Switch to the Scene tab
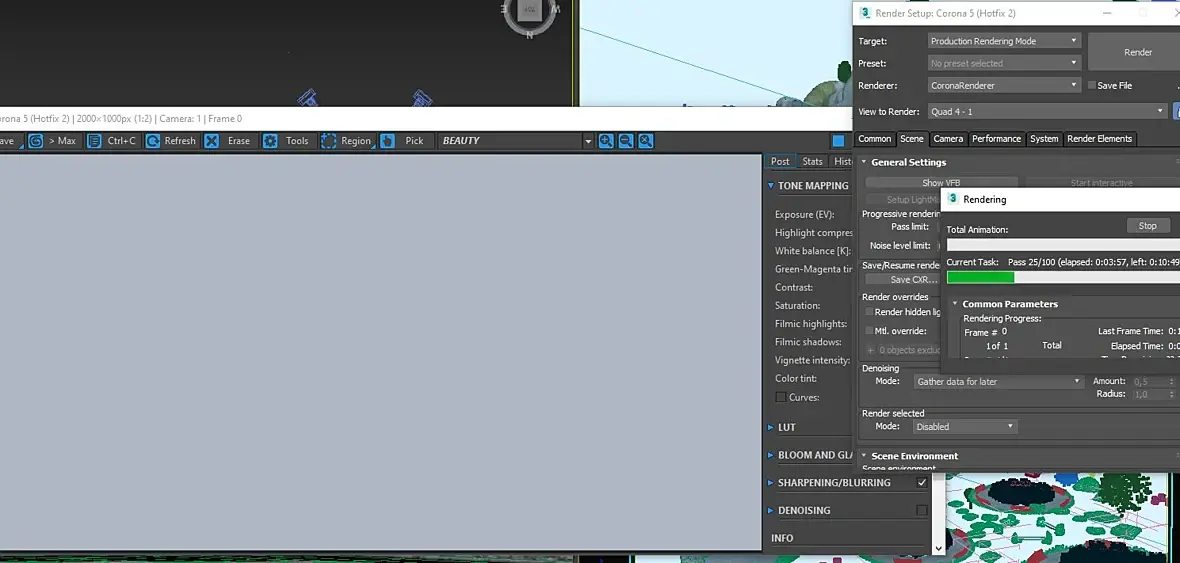1180x563 pixels. [x=911, y=138]
